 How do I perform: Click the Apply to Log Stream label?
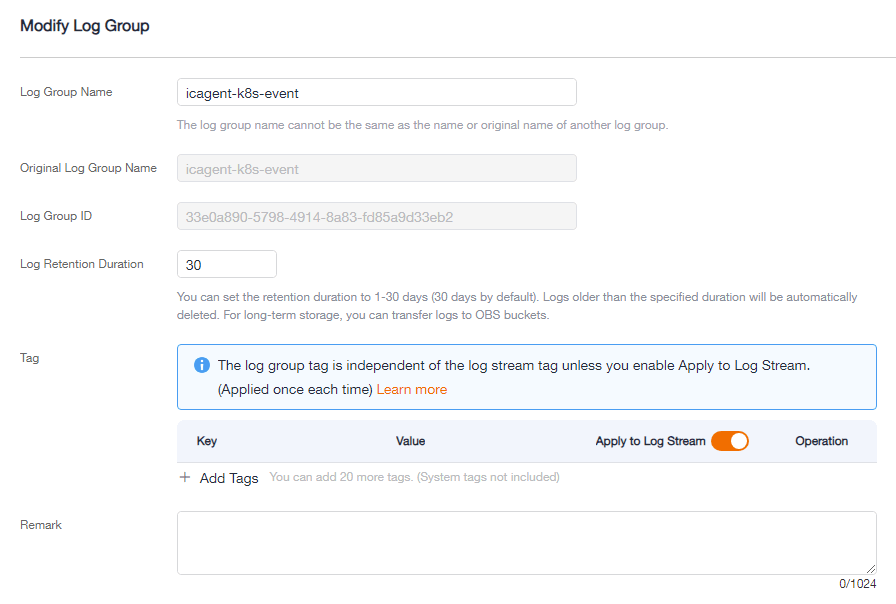click(x=650, y=441)
